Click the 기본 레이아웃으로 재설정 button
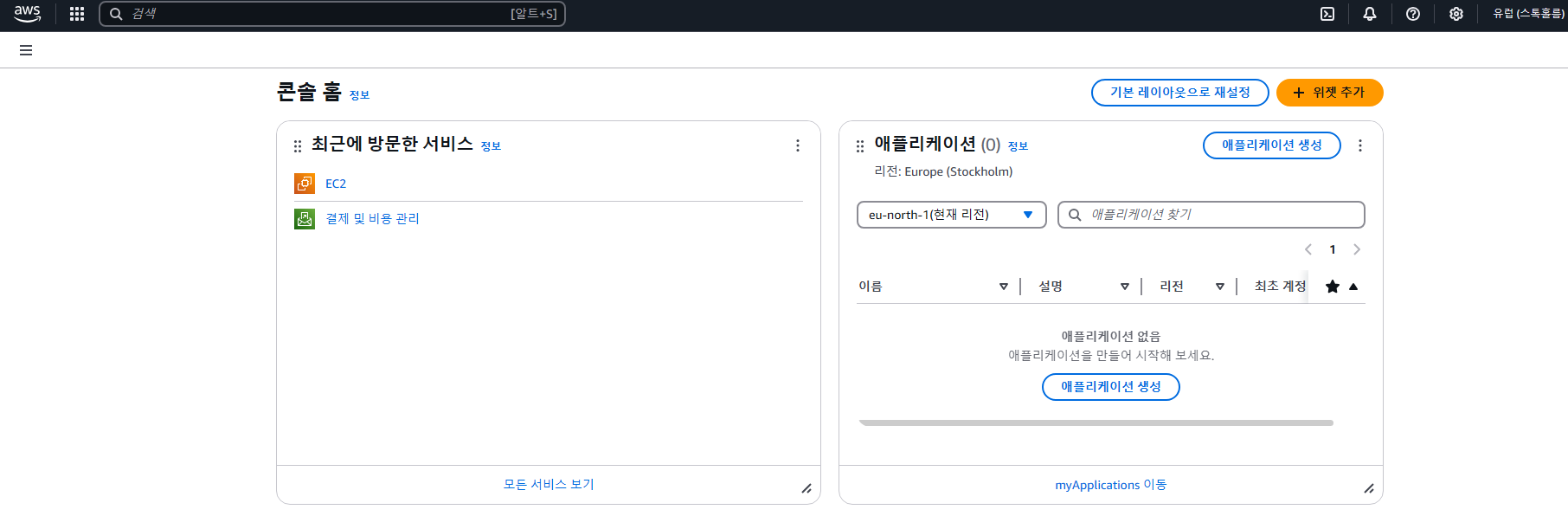The height and width of the screenshot is (516, 1568). 1180,93
